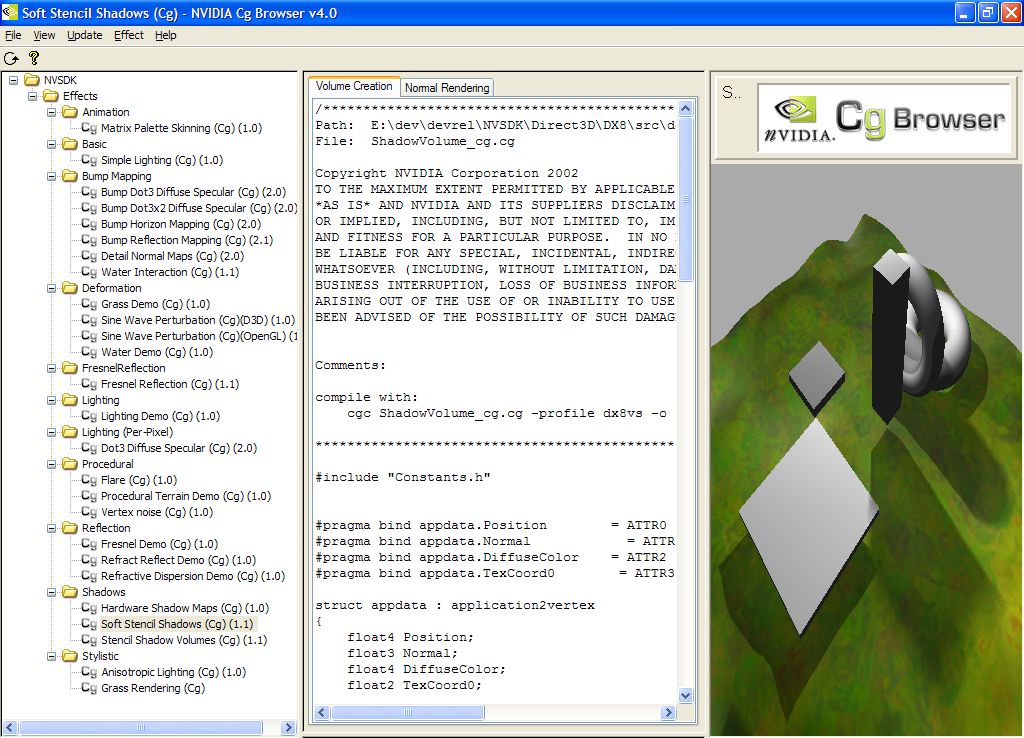The height and width of the screenshot is (738, 1024).
Task: Click the application icon in the title bar
Action: pos(10,12)
